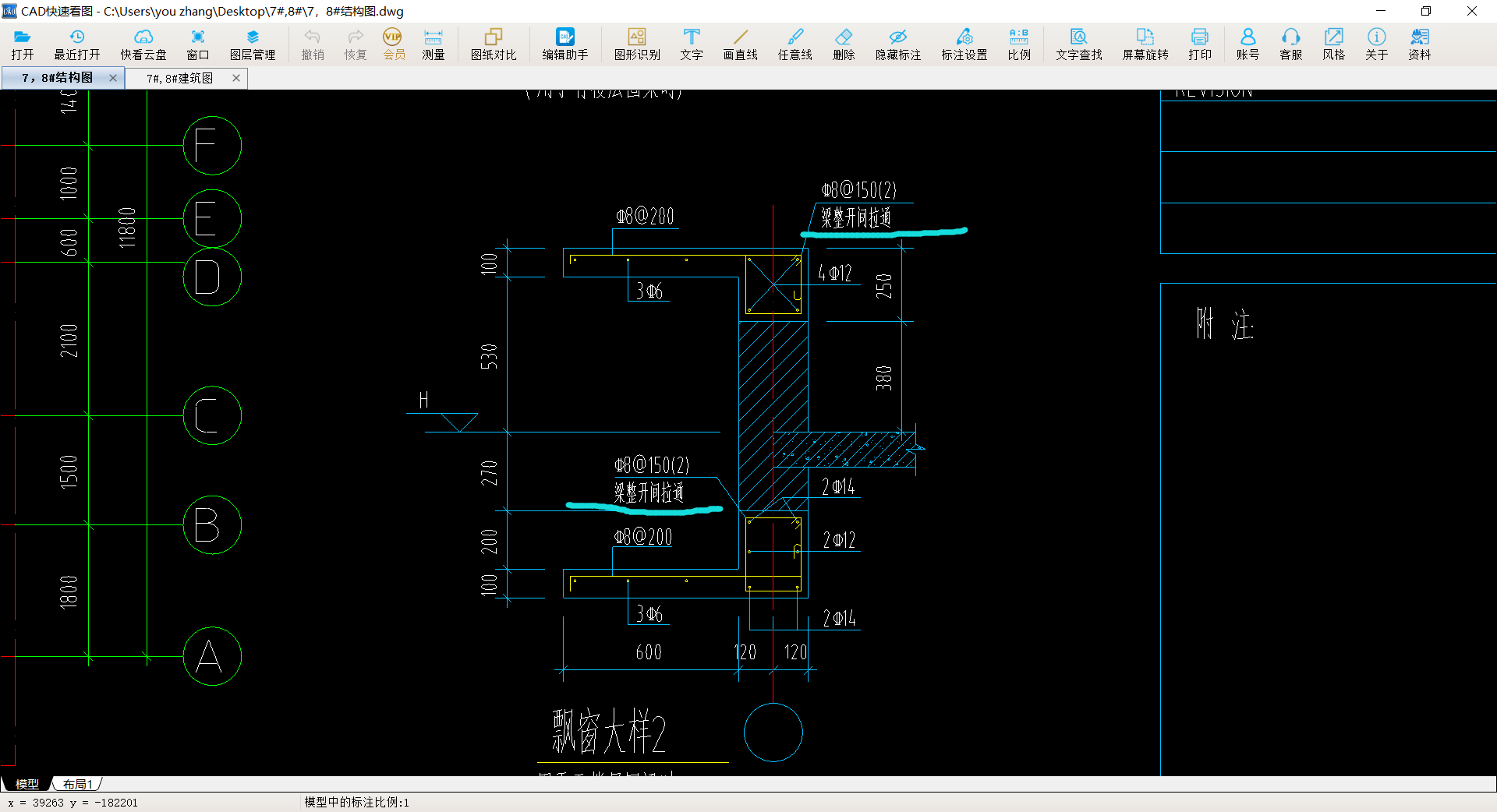Viewport: 1497px width, 812px height.
Task: Close the 7，8#结构图 tab
Action: tap(113, 78)
